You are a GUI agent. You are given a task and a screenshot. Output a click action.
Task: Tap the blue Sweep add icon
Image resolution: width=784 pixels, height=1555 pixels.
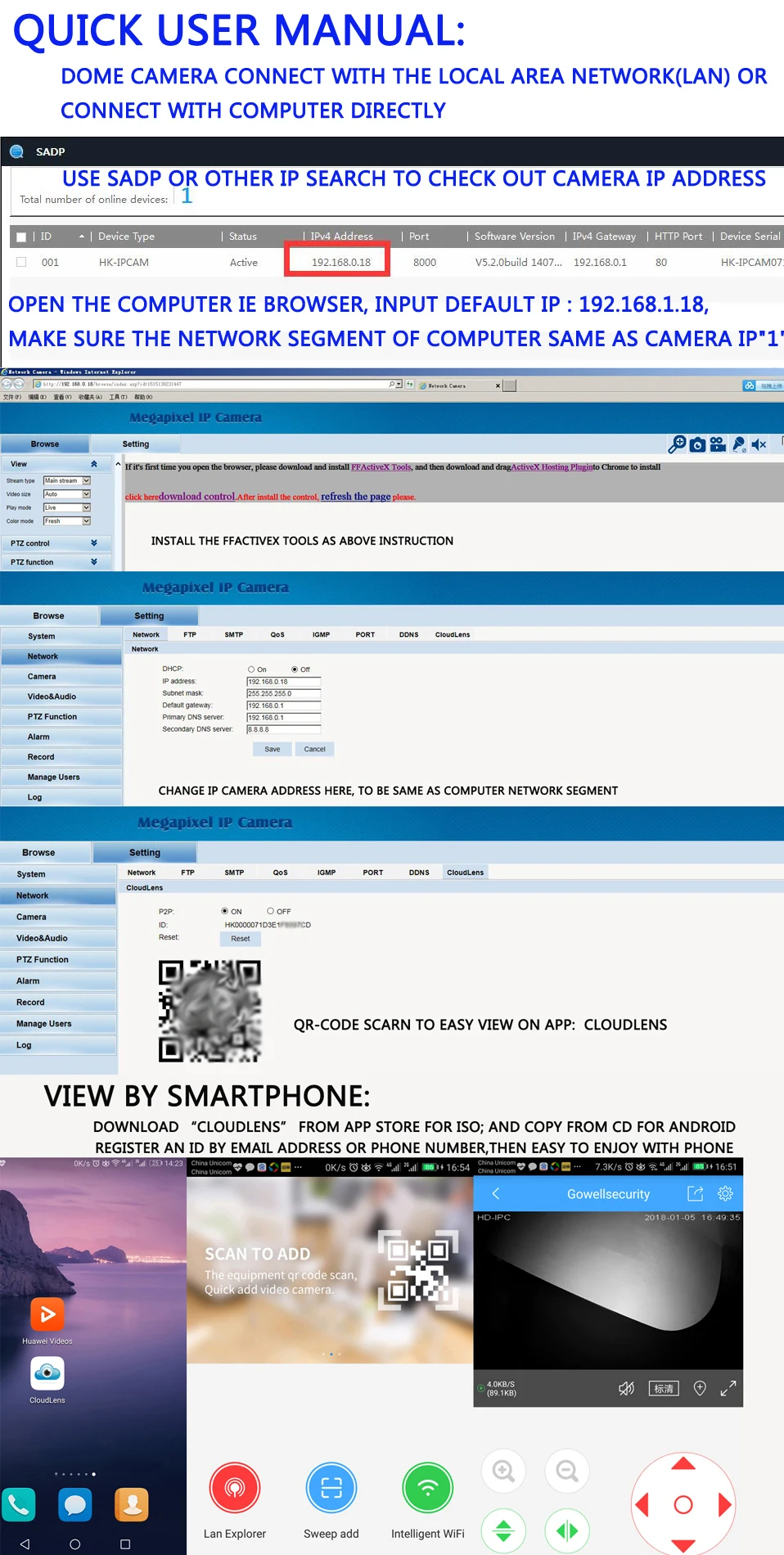tap(331, 1488)
